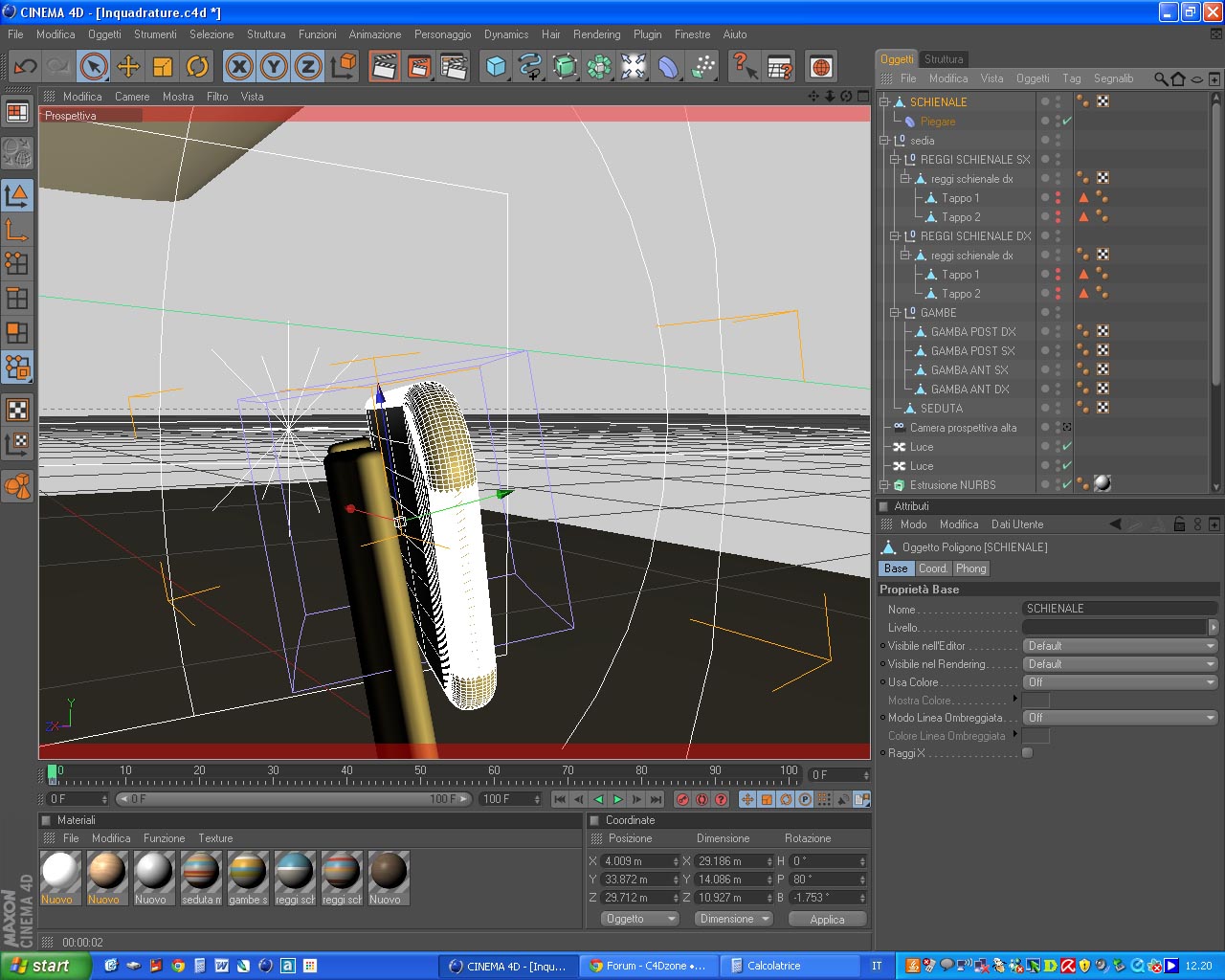
Task: Click the Render in viewport clapperboard icon
Action: click(x=385, y=66)
